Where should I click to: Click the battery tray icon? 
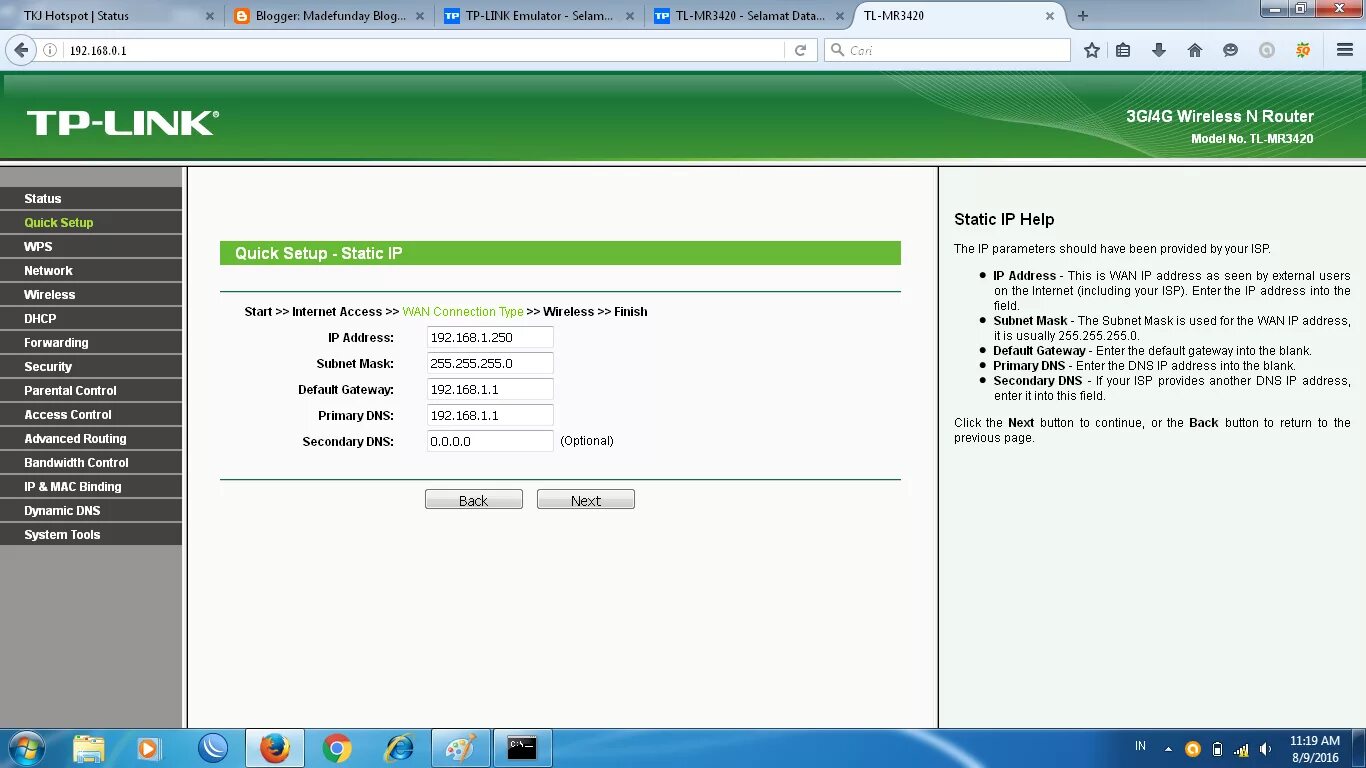click(x=1217, y=748)
